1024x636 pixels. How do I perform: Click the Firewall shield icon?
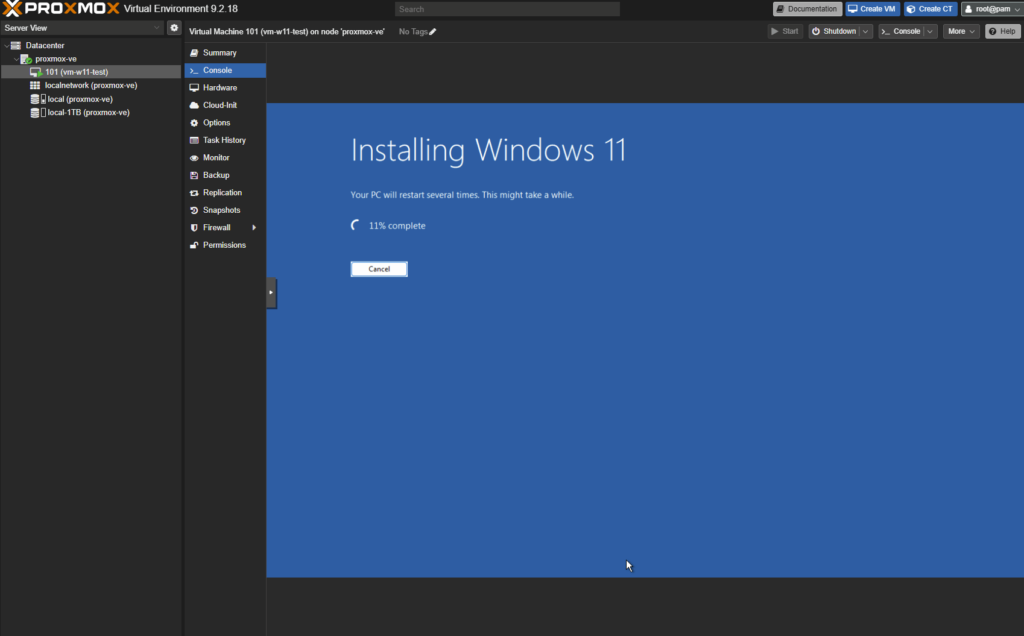(194, 228)
